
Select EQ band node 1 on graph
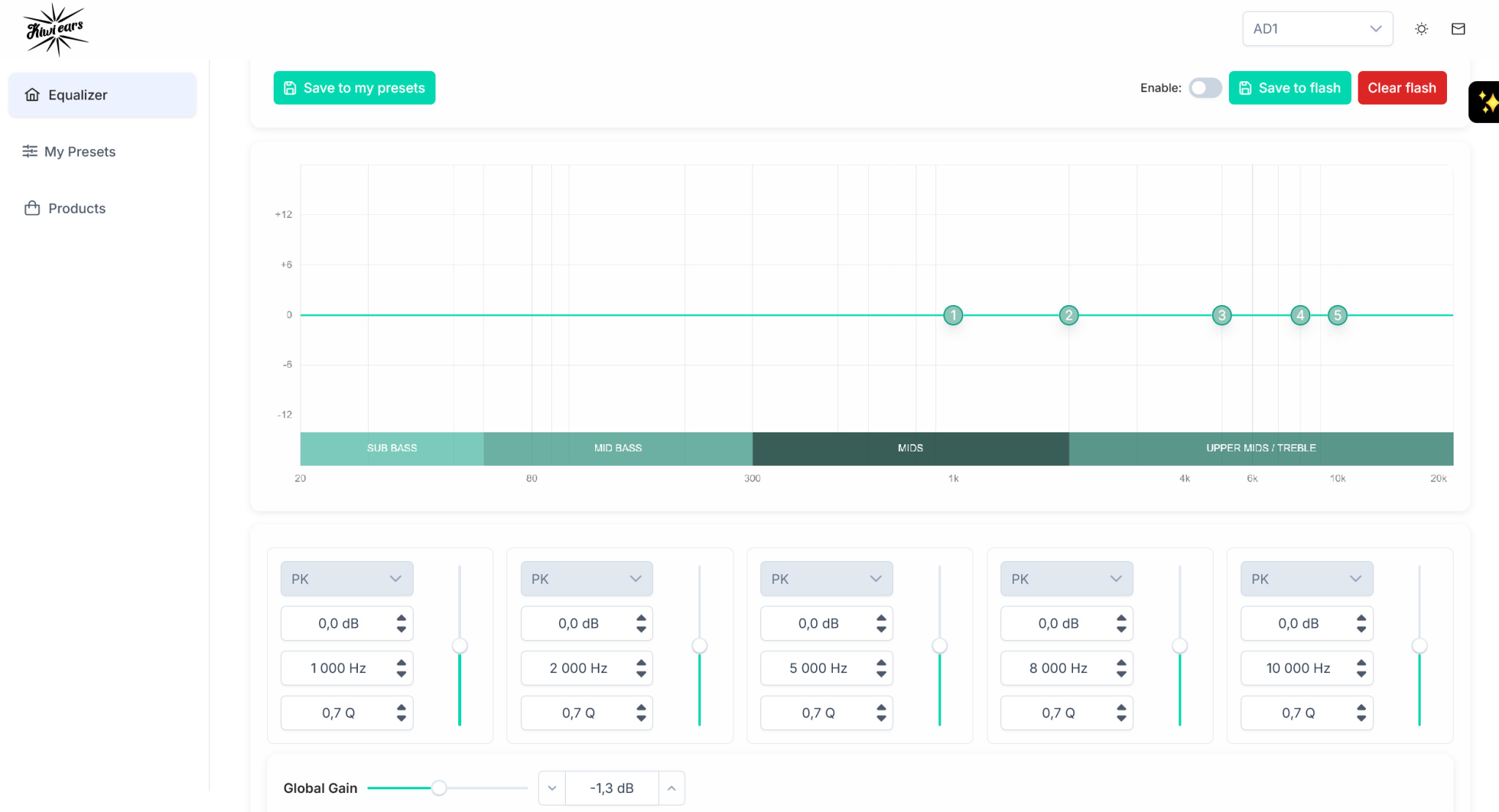pyautogui.click(x=953, y=315)
